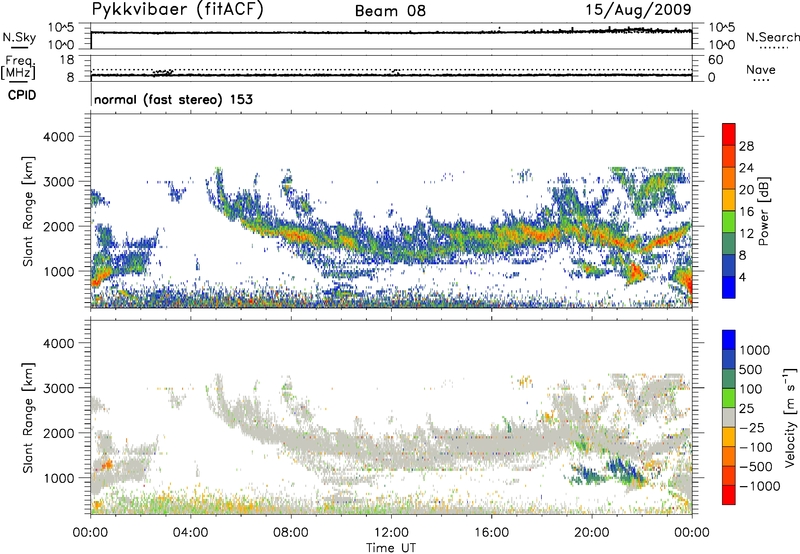Click the '-1000' tick on Velocity scale
Viewport: 800px width, 554px height.
point(759,486)
